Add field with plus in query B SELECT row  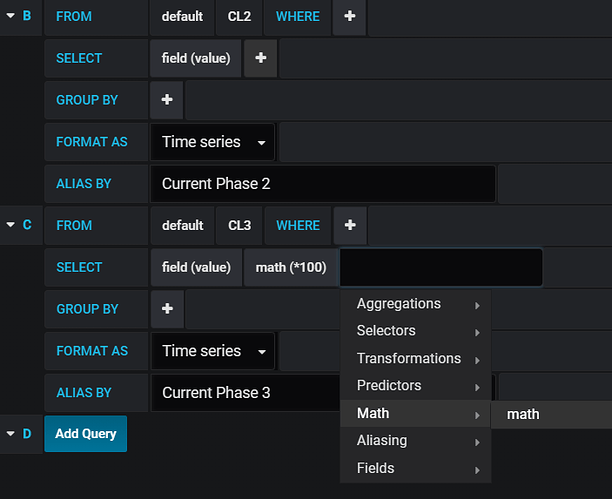click(261, 59)
